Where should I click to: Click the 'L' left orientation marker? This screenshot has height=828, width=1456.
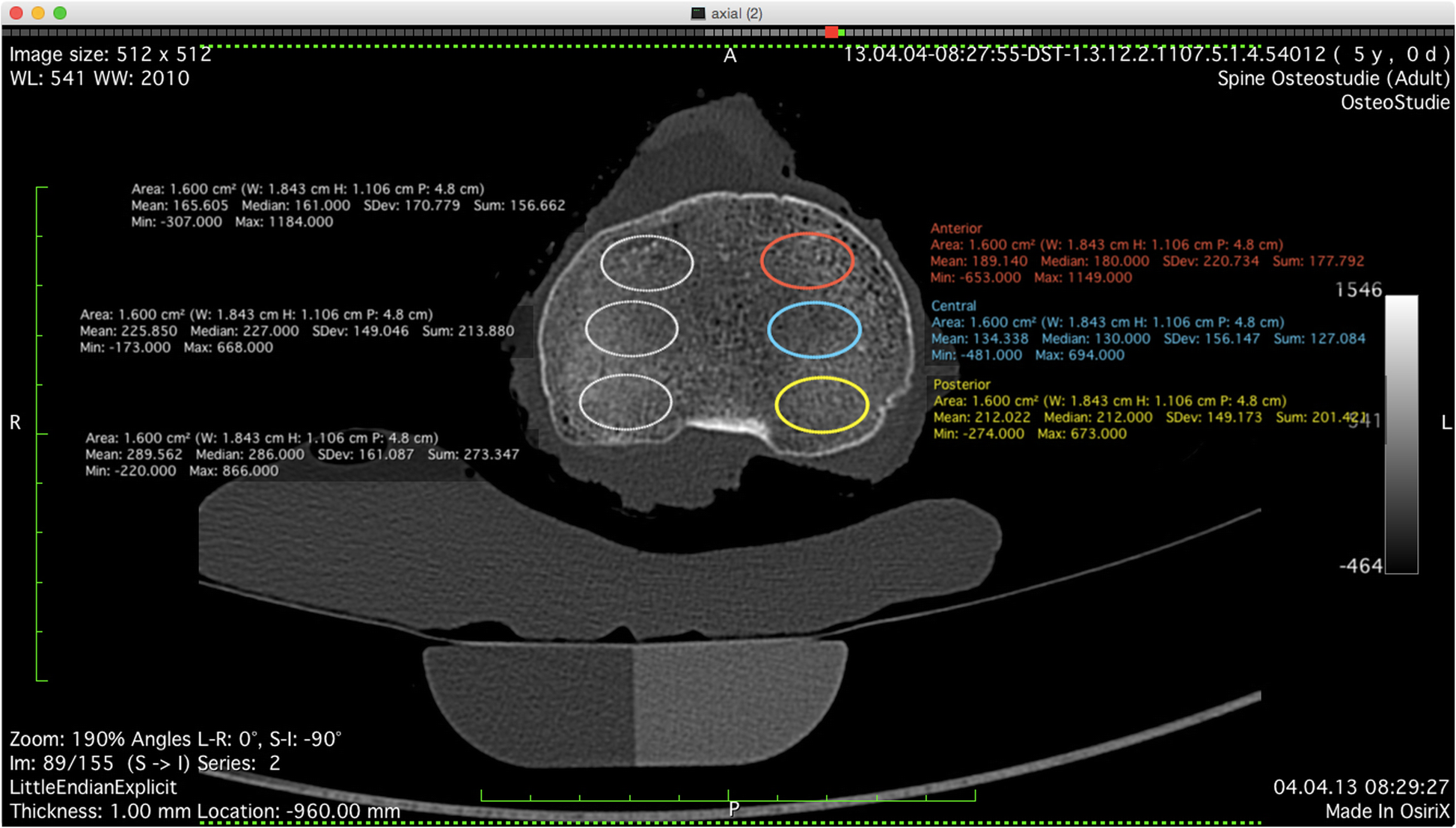point(1446,423)
